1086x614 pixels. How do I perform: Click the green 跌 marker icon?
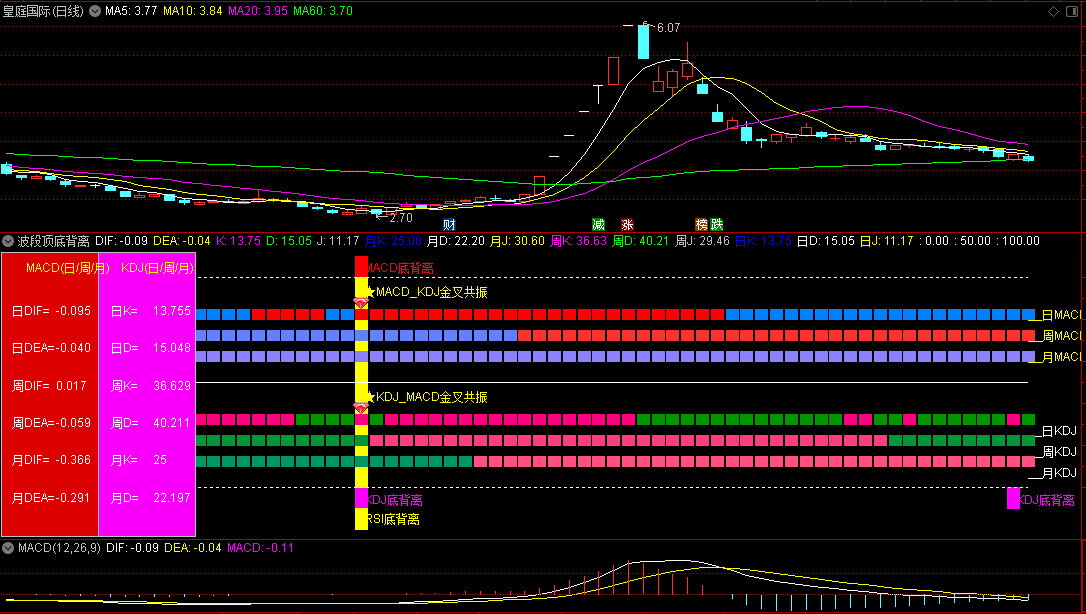tap(717, 224)
